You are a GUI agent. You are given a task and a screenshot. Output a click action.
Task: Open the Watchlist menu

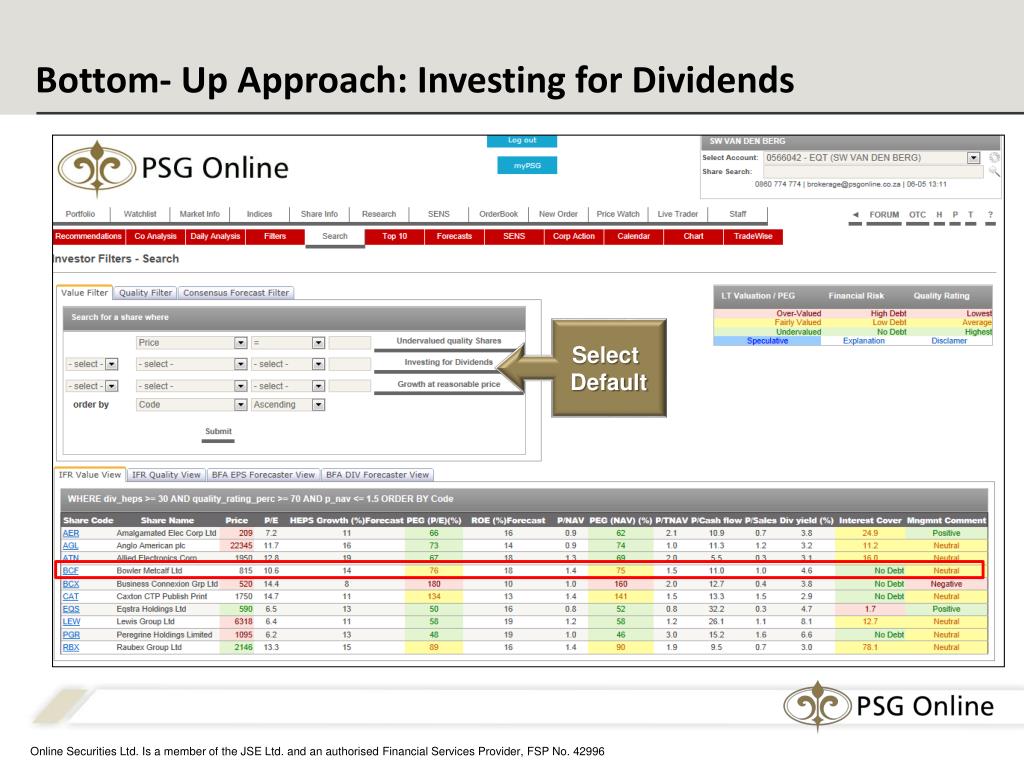click(x=140, y=214)
